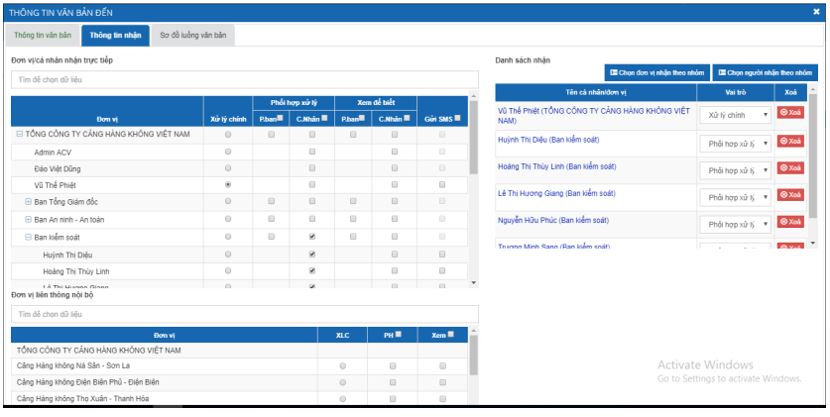This screenshot has height=417, width=830.
Task: Uncheck C.Nhân phối hợp for Huỳnh Thị Diệu
Action: (313, 254)
